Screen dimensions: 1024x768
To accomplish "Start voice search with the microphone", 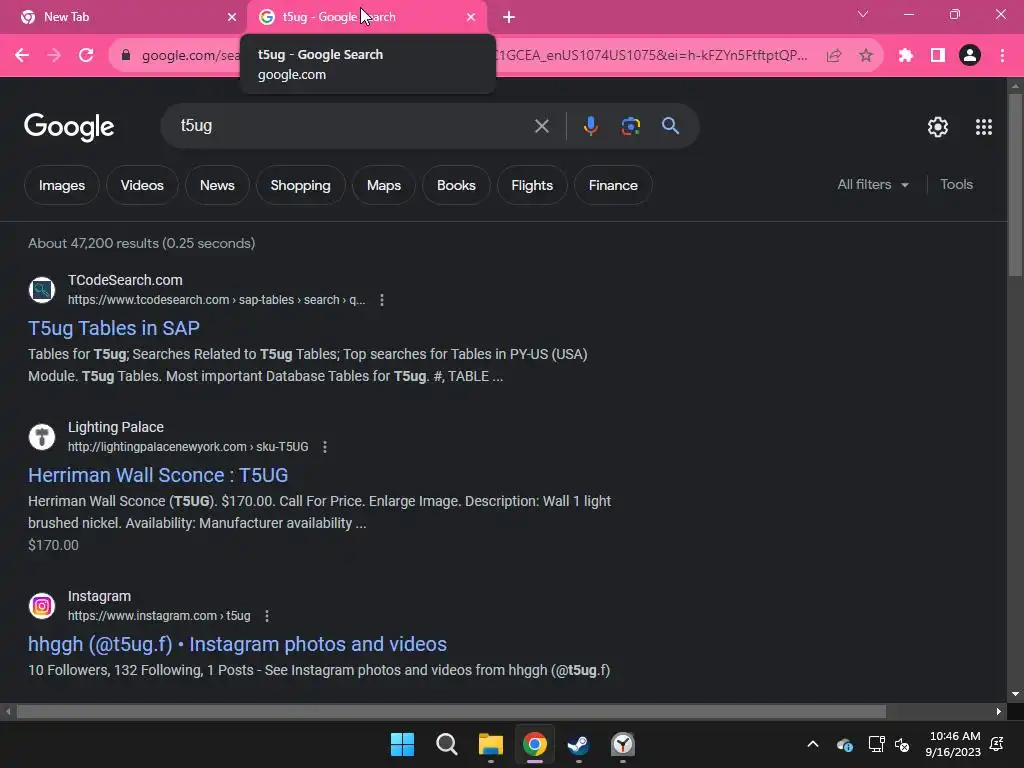I will (x=590, y=126).
